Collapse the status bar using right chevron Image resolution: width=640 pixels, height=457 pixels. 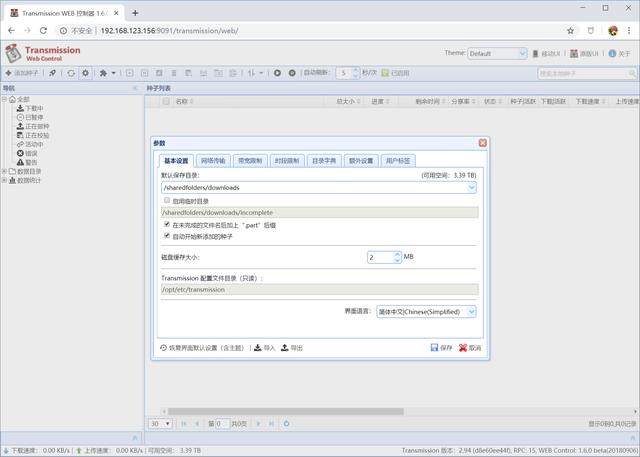click(x=632, y=438)
